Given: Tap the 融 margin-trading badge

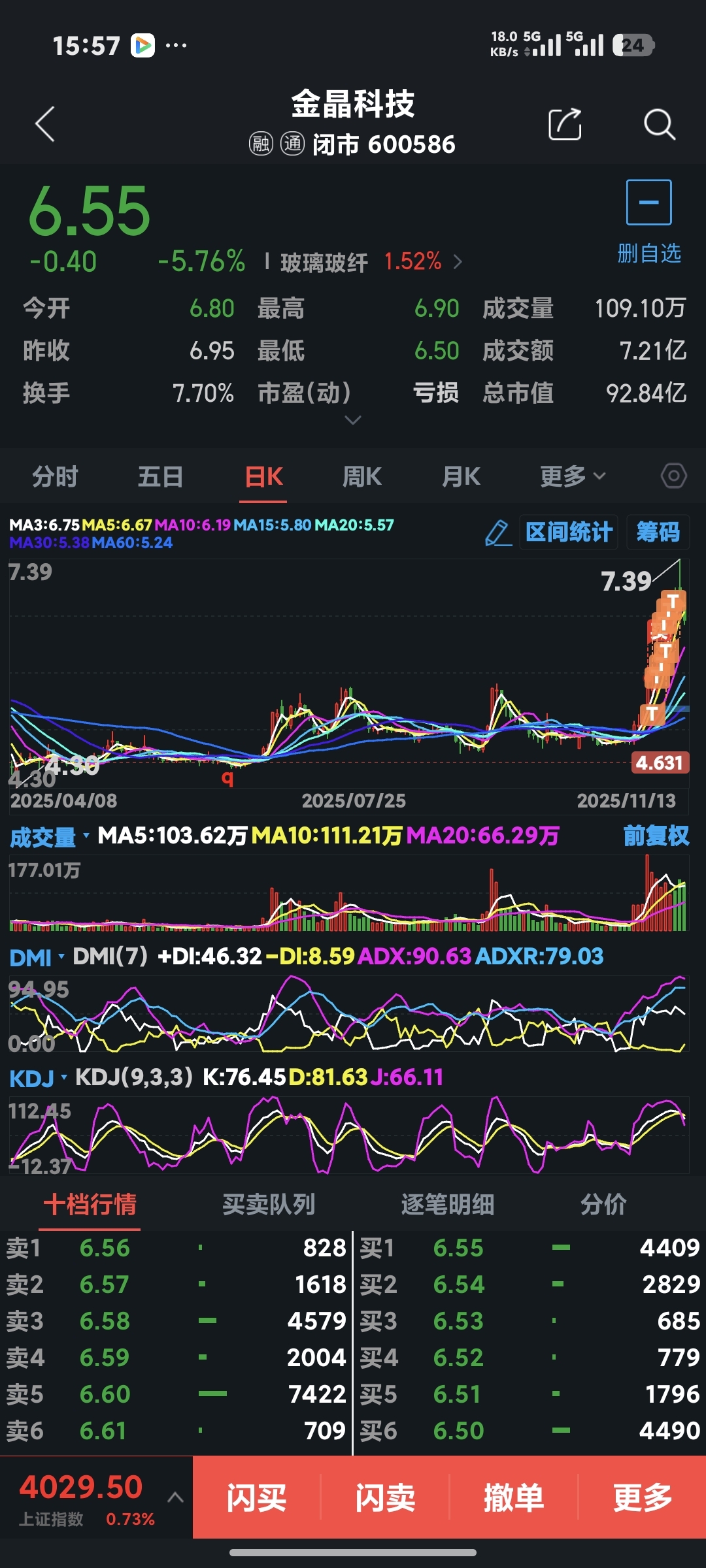Looking at the screenshot, I should coord(261,143).
